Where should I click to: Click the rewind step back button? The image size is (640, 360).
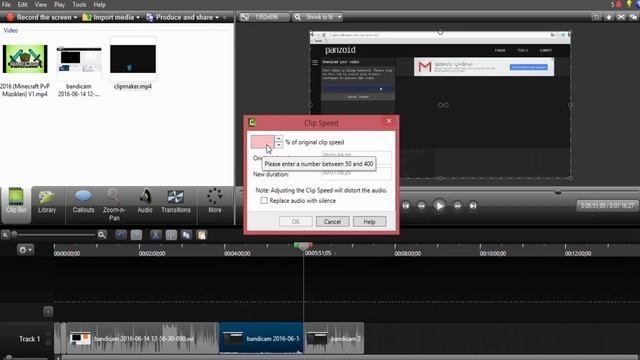422,206
